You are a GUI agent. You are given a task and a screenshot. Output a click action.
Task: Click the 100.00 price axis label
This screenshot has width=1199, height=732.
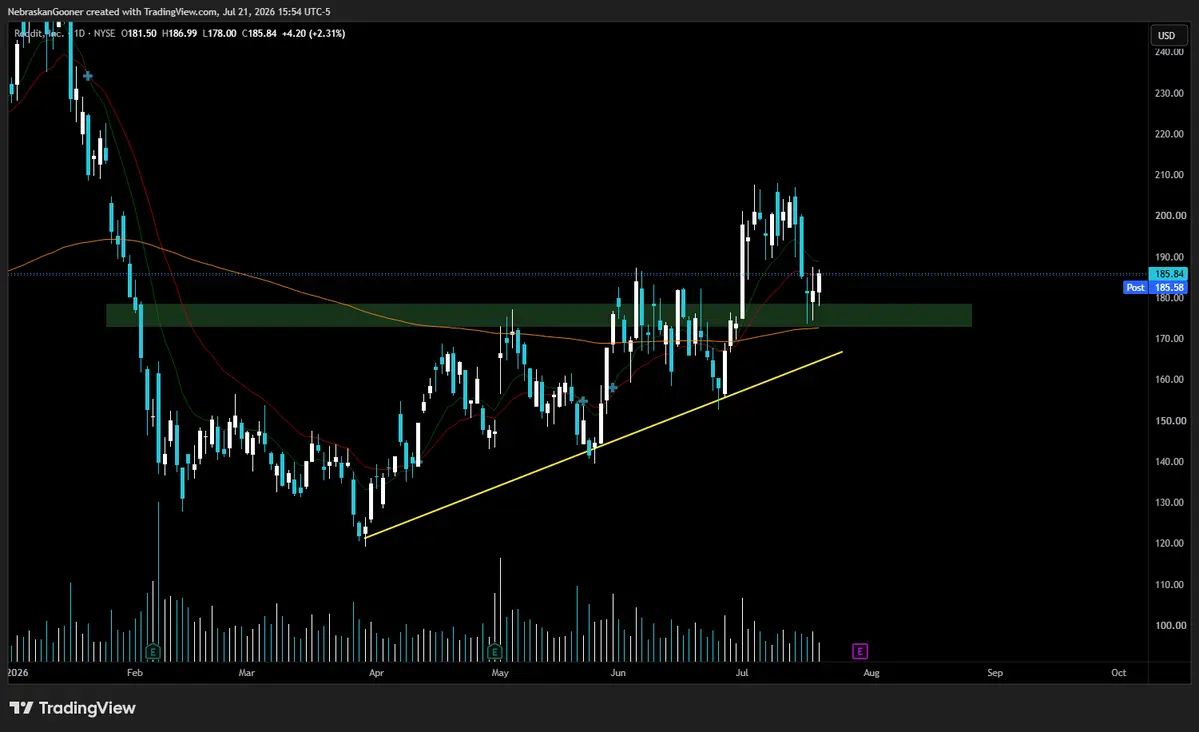(x=1170, y=625)
